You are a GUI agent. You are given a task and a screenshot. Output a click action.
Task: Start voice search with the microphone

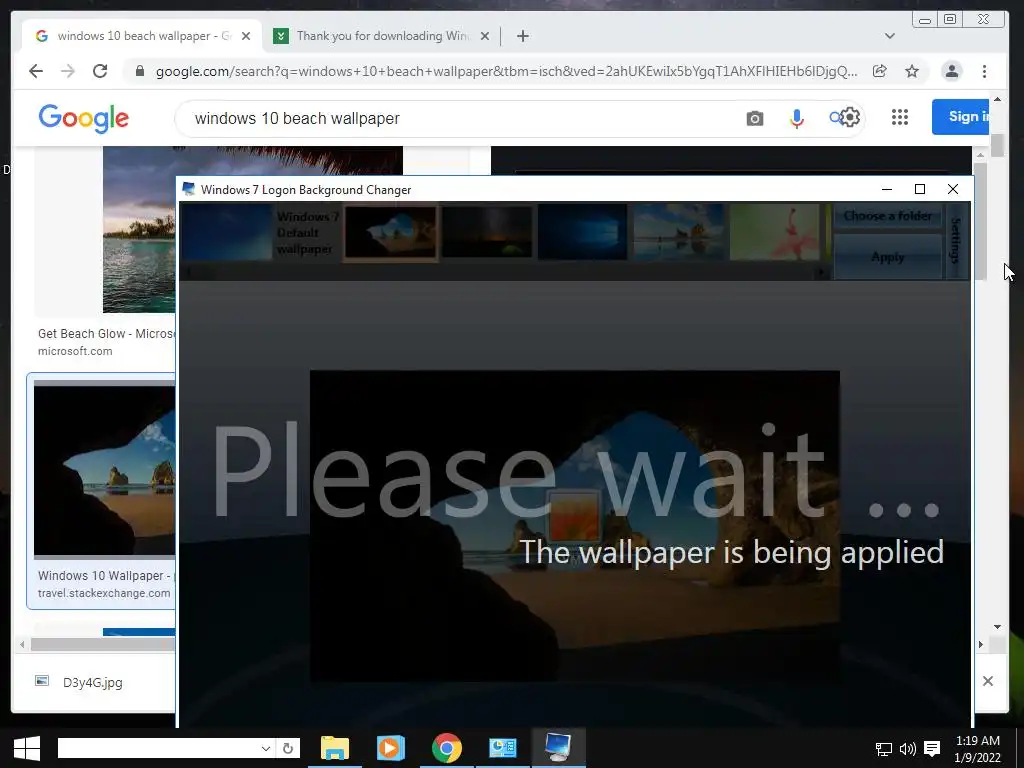(x=797, y=118)
